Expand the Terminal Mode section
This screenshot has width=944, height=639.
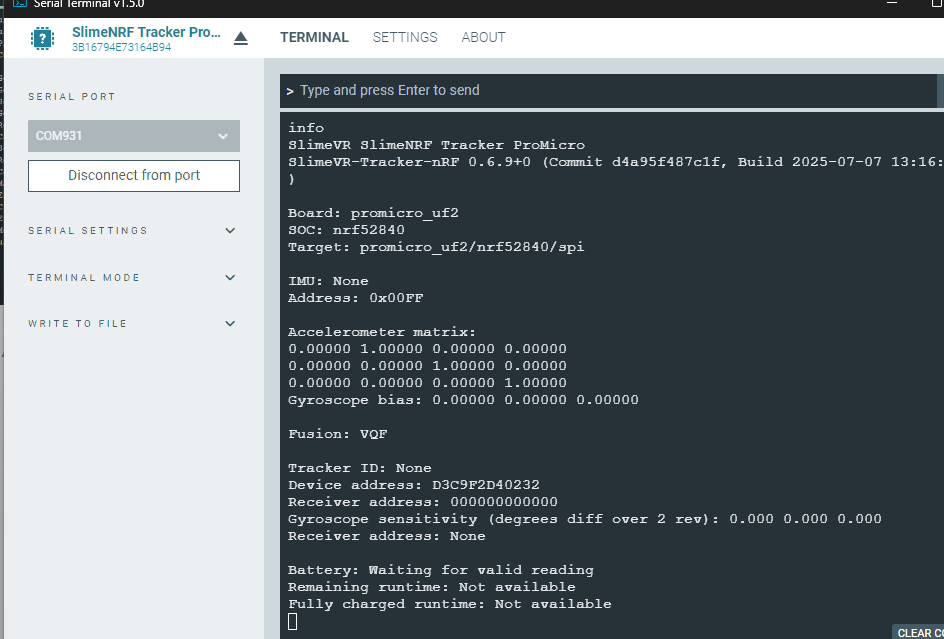pos(132,278)
